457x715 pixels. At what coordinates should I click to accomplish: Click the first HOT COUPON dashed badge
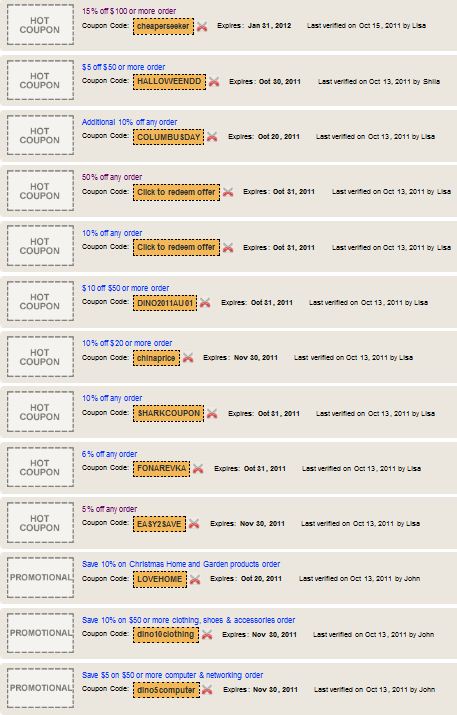(40, 25)
